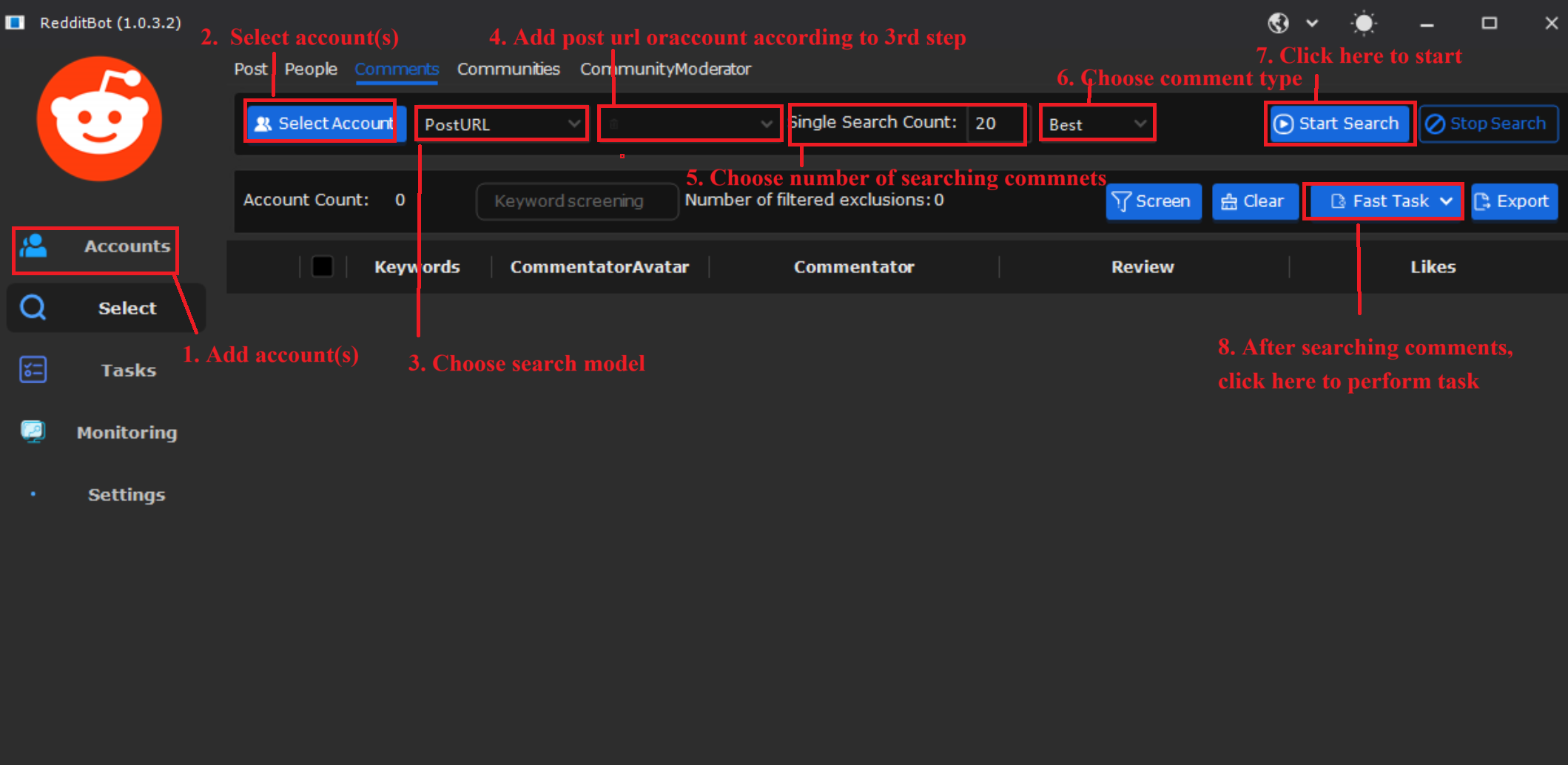The image size is (1568, 765).
Task: Click the Clear button
Action: (1255, 201)
